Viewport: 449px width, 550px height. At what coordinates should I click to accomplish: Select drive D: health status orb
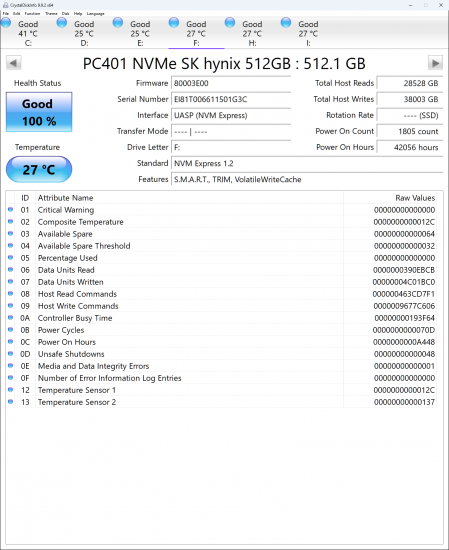(x=62, y=23)
